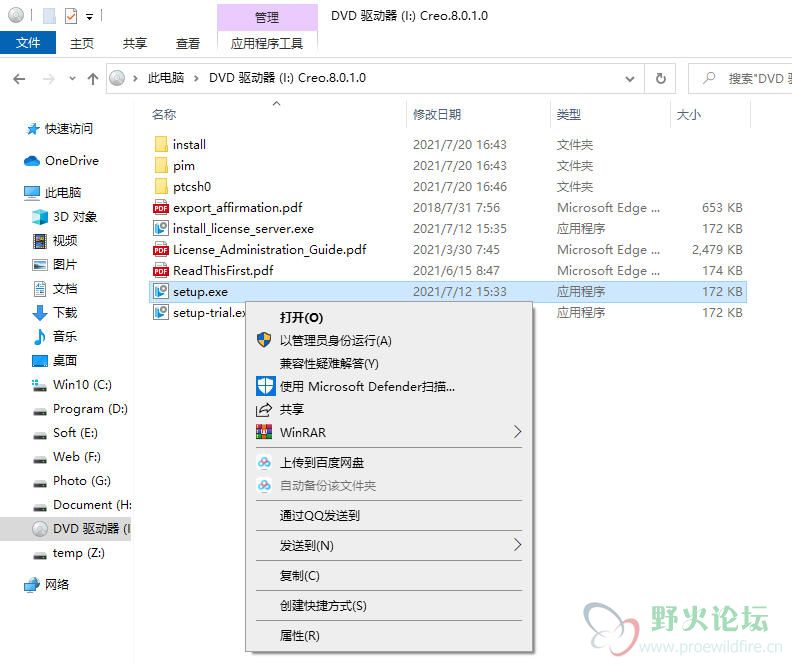The image size is (792, 665).
Task: Sort by 名称 column header
Action: click(x=164, y=115)
